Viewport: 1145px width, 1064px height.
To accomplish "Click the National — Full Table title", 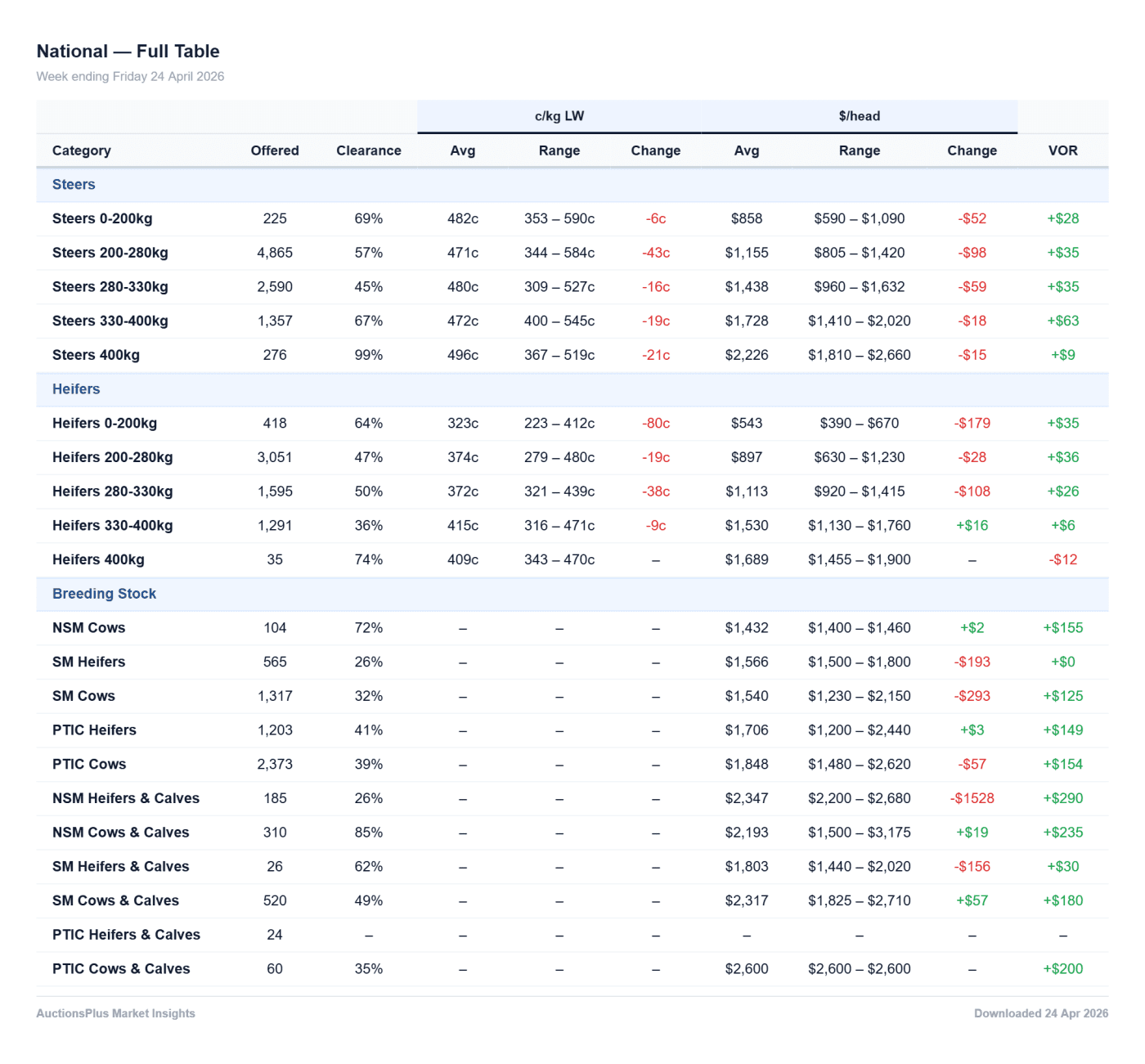I will (128, 52).
